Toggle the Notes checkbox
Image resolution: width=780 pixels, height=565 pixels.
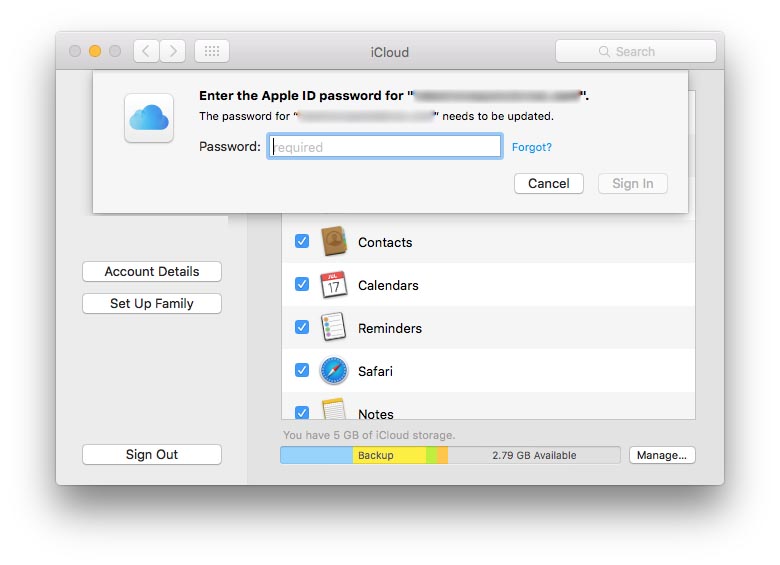(302, 412)
